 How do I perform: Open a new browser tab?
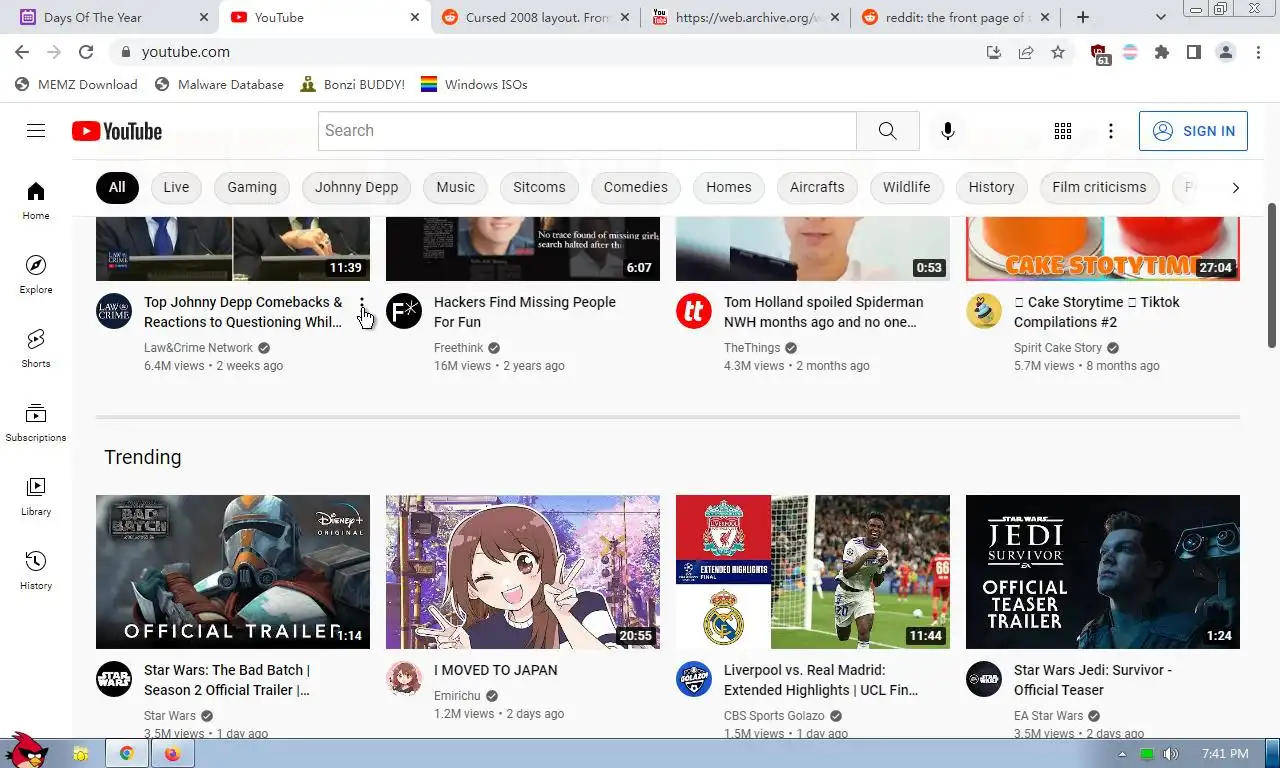1083,17
